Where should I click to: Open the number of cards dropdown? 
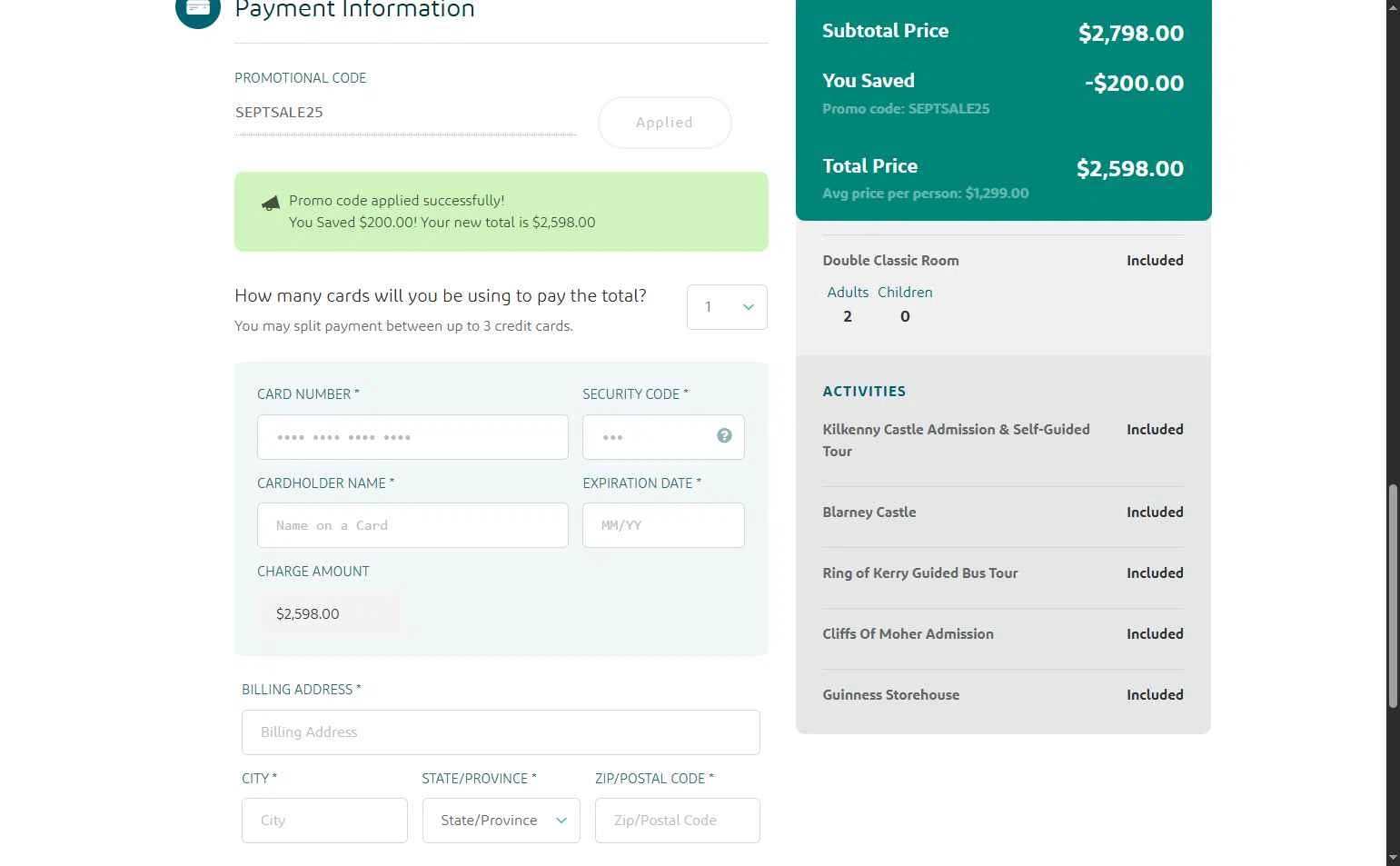(727, 307)
